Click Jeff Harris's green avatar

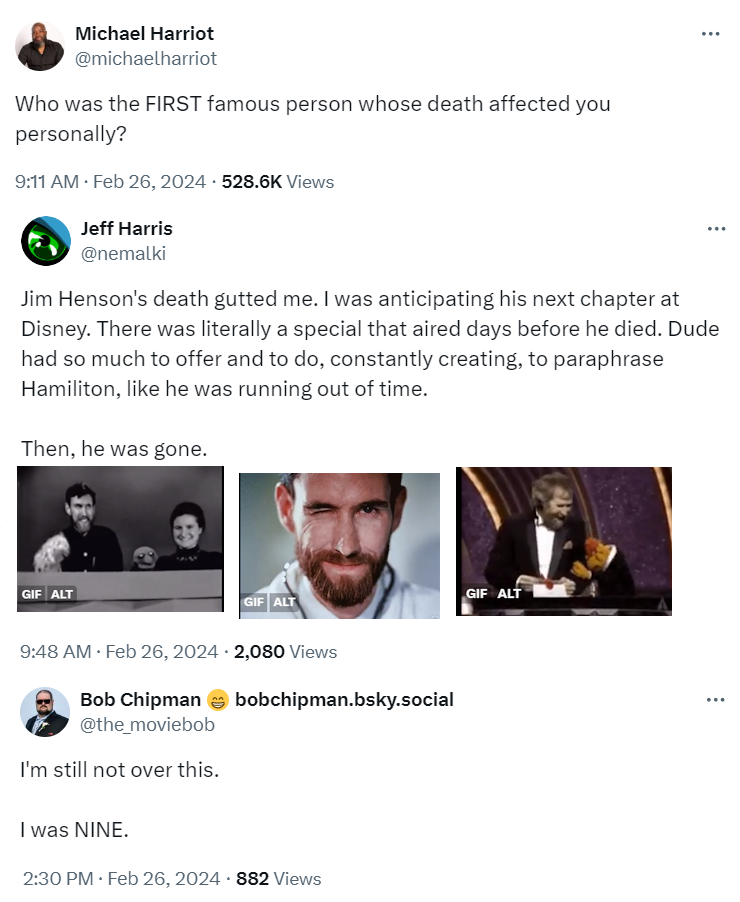tap(46, 241)
